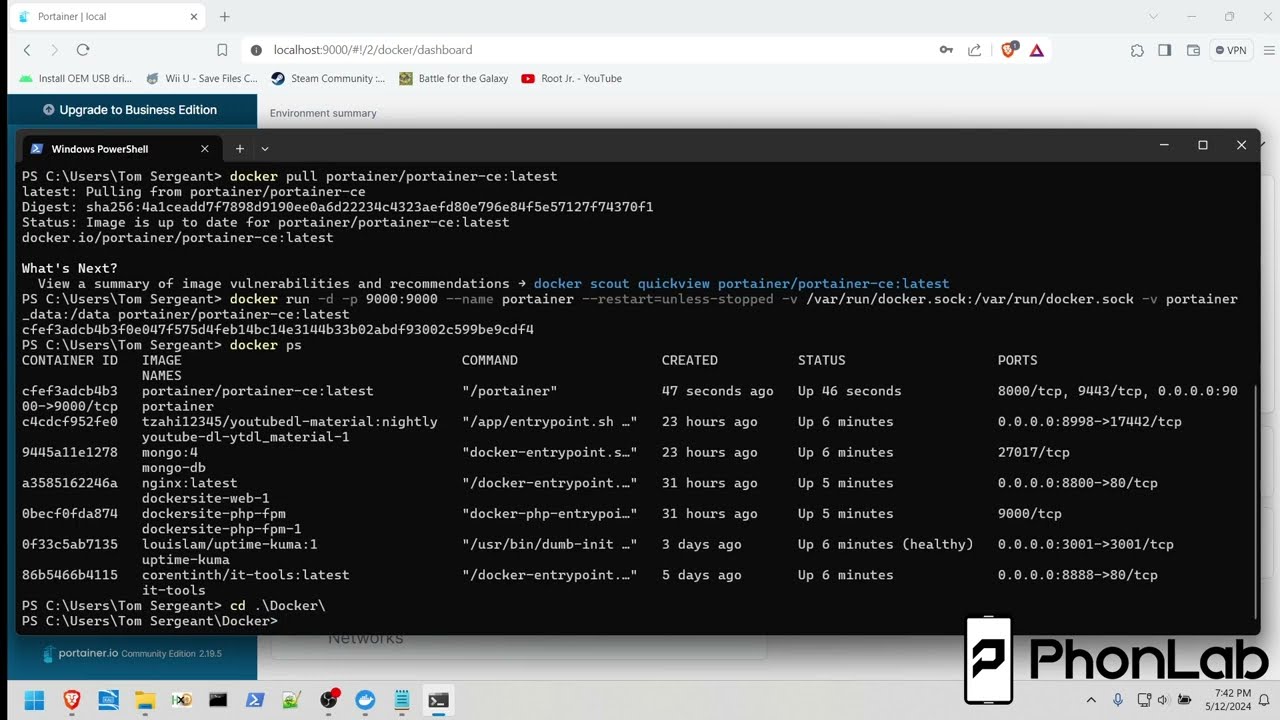Select the Portainer | local browser tab
The height and width of the screenshot is (720, 1280).
point(105,17)
